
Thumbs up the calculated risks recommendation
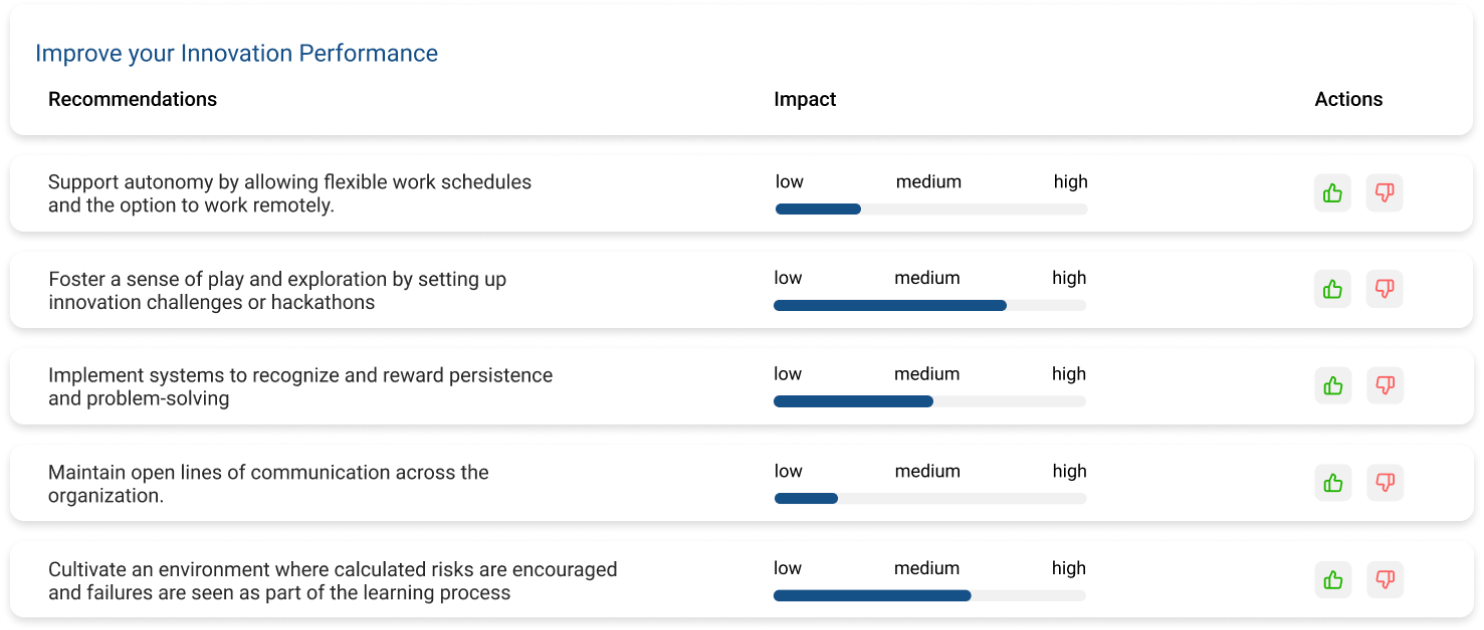[x=1332, y=579]
